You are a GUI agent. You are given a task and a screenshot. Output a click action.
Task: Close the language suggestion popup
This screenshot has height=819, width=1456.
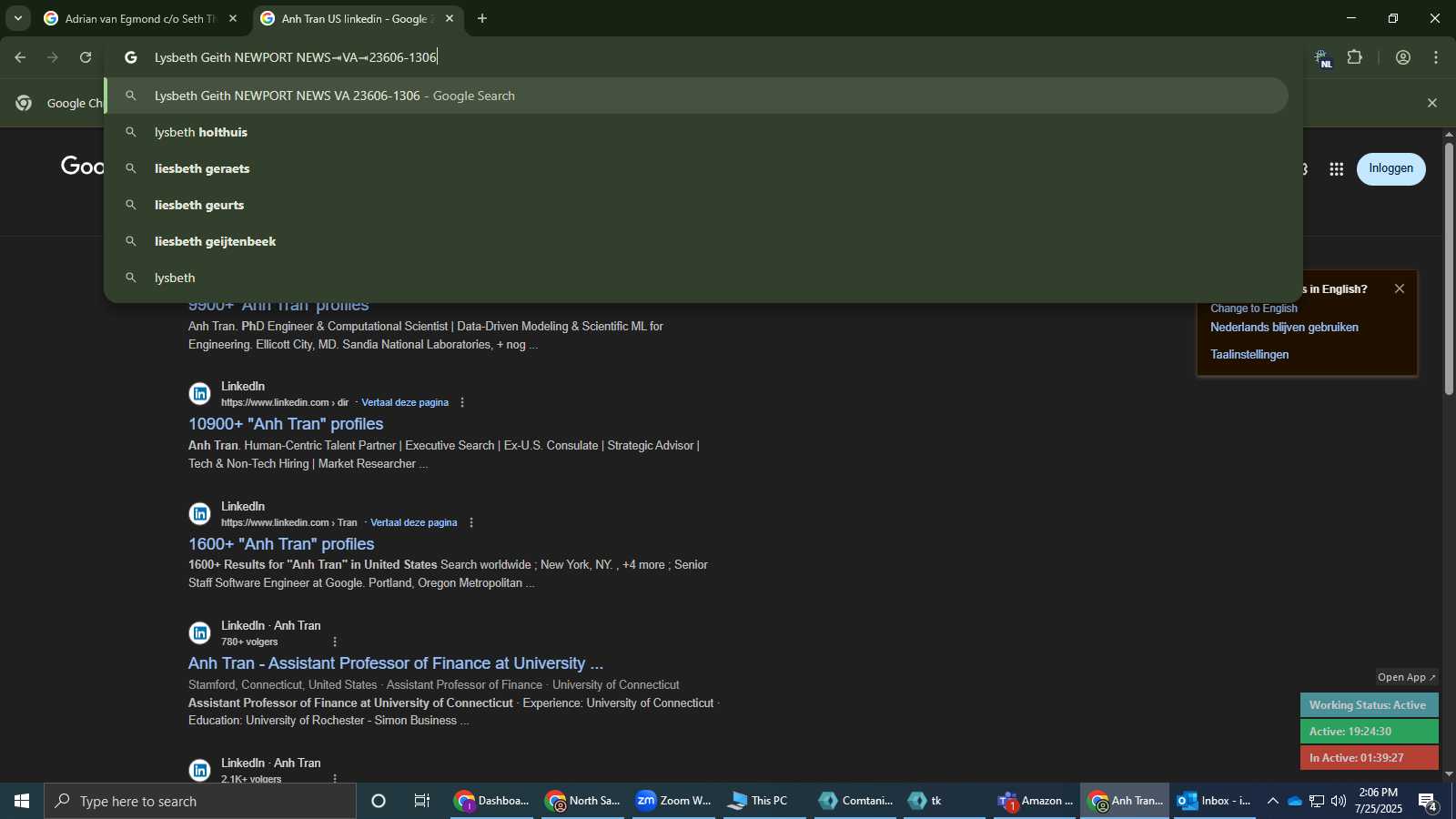point(1400,288)
